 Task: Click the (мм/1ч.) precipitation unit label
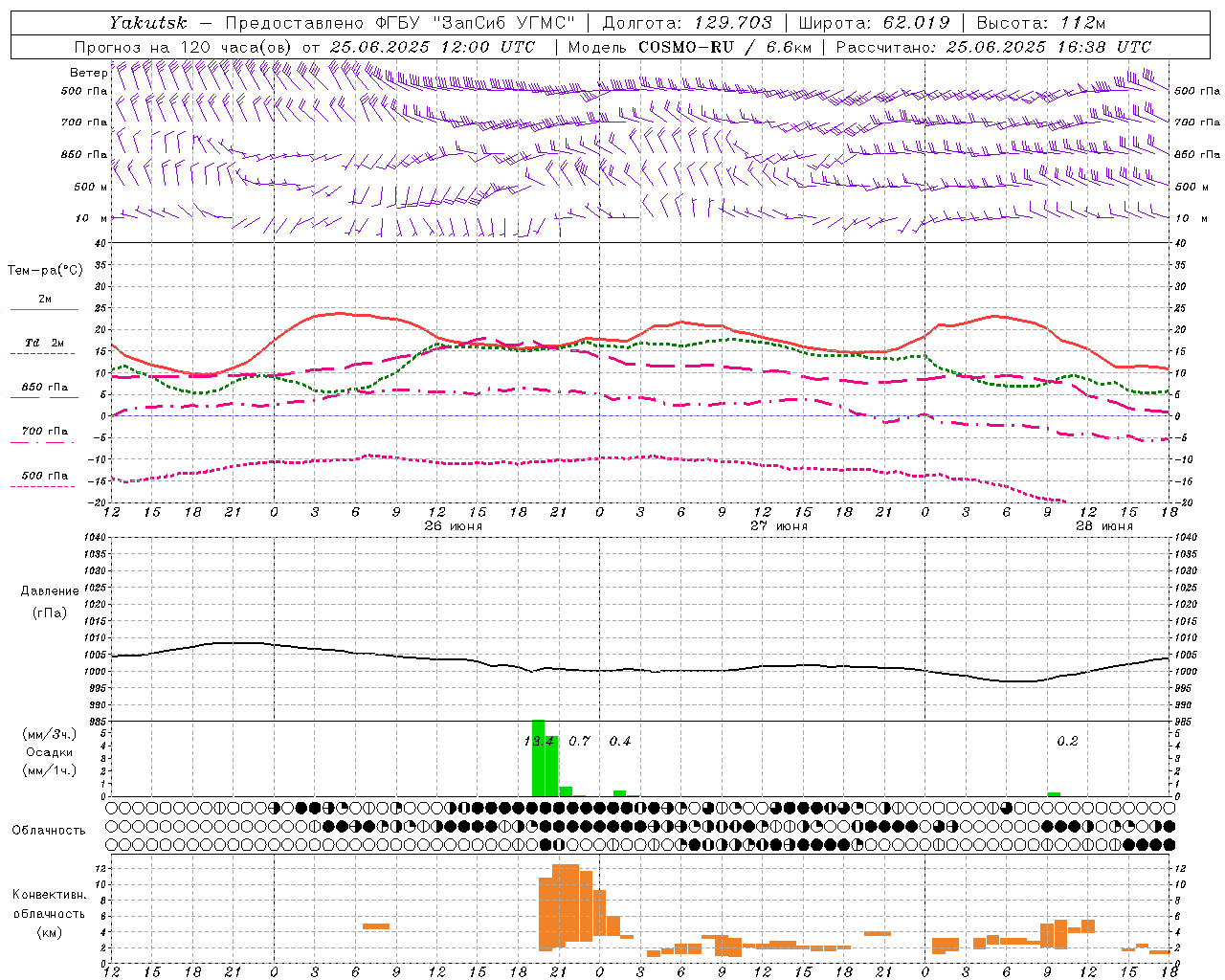coord(50,770)
